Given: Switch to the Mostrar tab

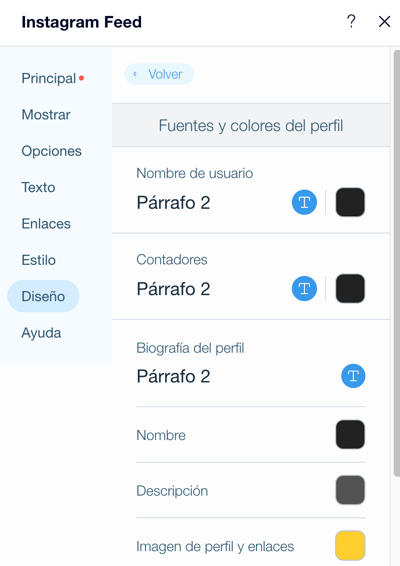Looking at the screenshot, I should [x=46, y=115].
